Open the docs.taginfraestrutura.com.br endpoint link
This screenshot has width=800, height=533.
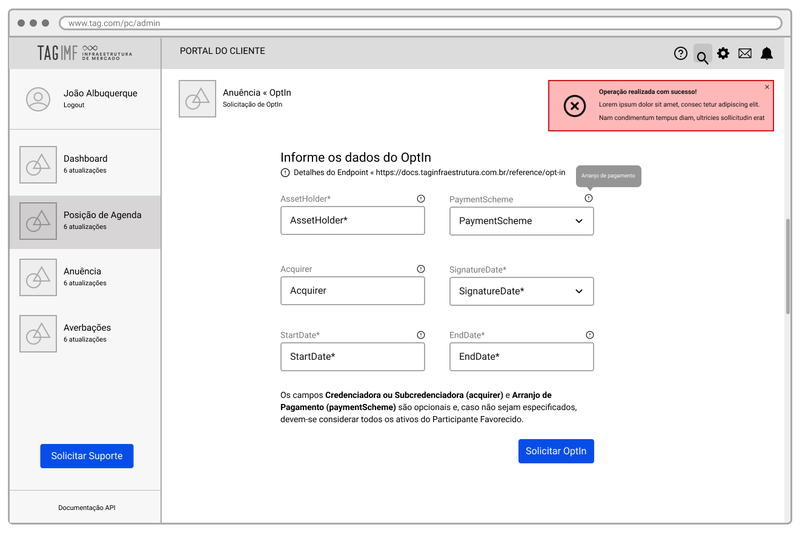click(470, 172)
